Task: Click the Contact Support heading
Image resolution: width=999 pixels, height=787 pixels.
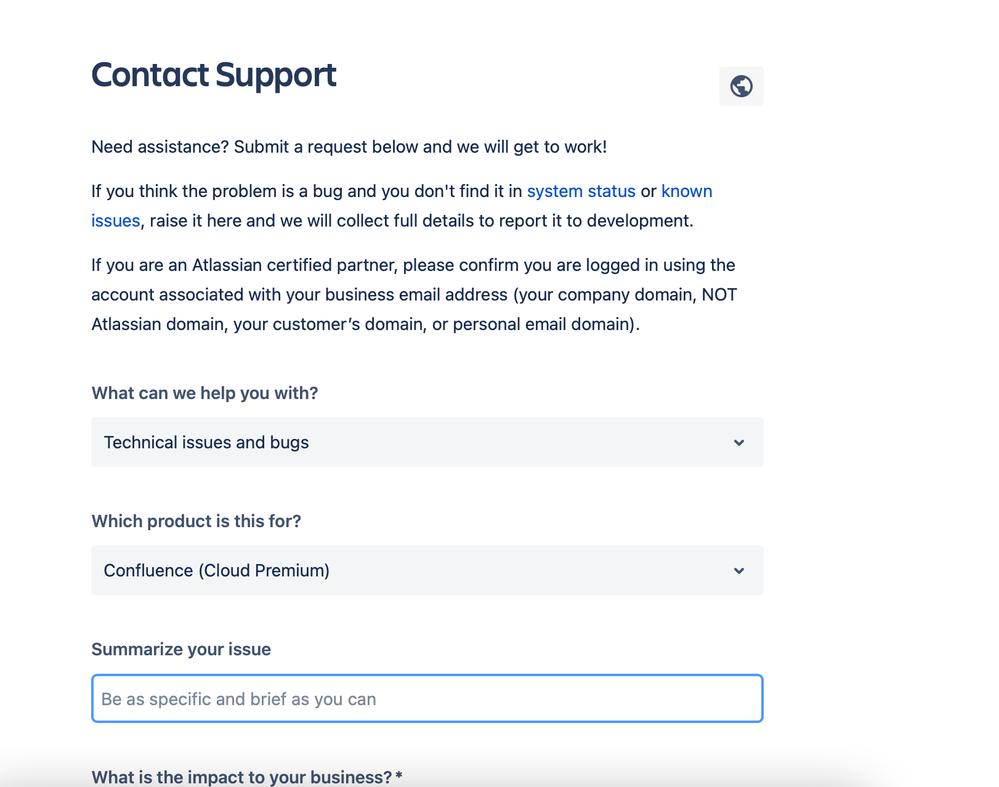Action: (213, 75)
